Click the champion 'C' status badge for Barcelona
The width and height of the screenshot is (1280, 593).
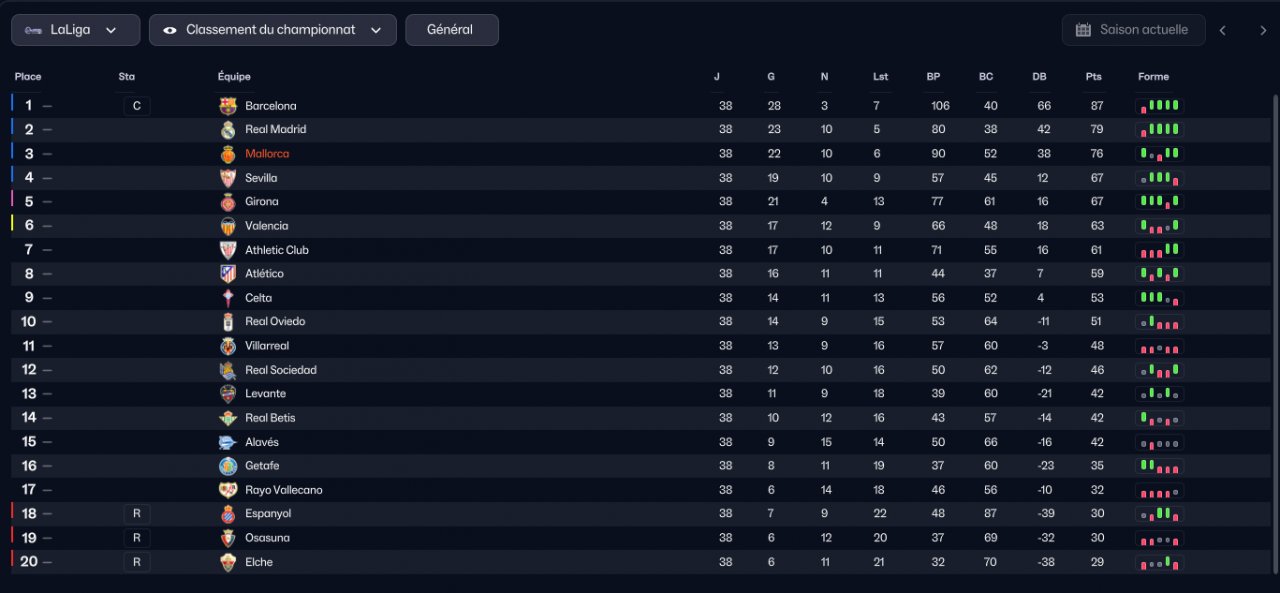click(x=137, y=106)
